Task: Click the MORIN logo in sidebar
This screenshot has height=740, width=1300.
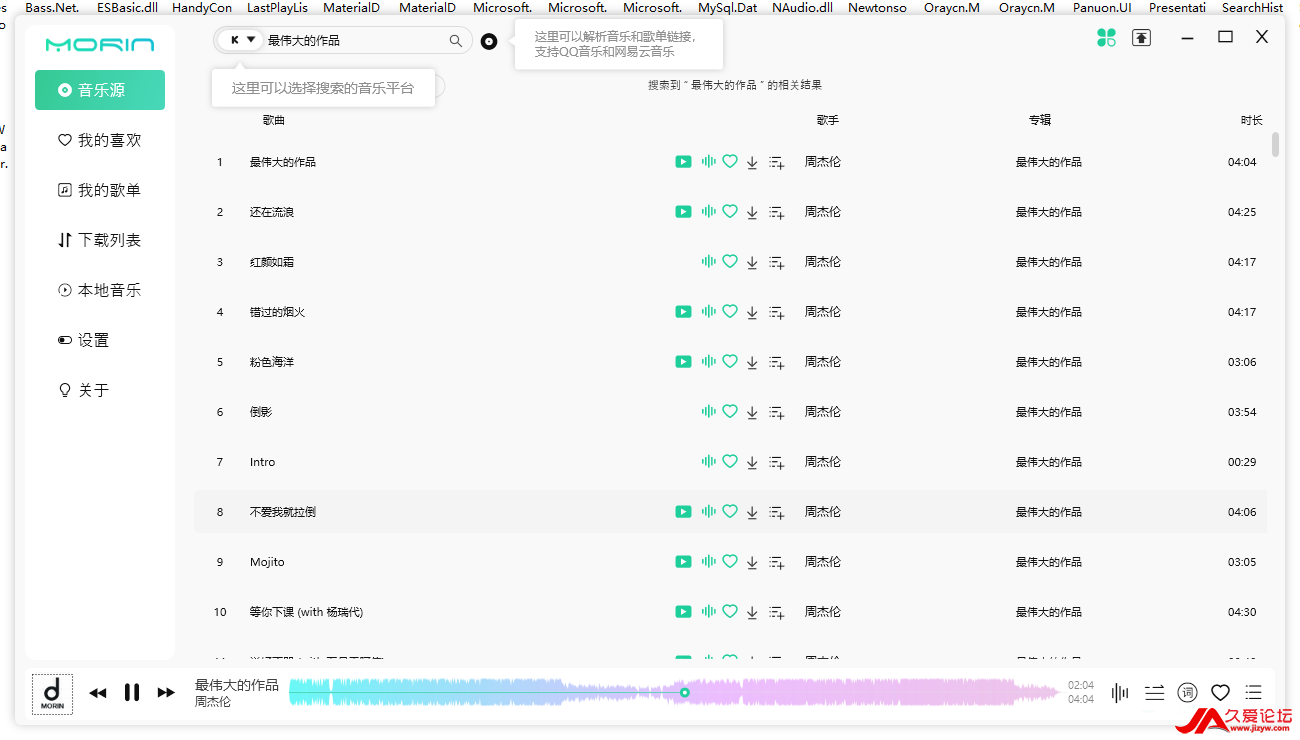Action: pyautogui.click(x=100, y=45)
